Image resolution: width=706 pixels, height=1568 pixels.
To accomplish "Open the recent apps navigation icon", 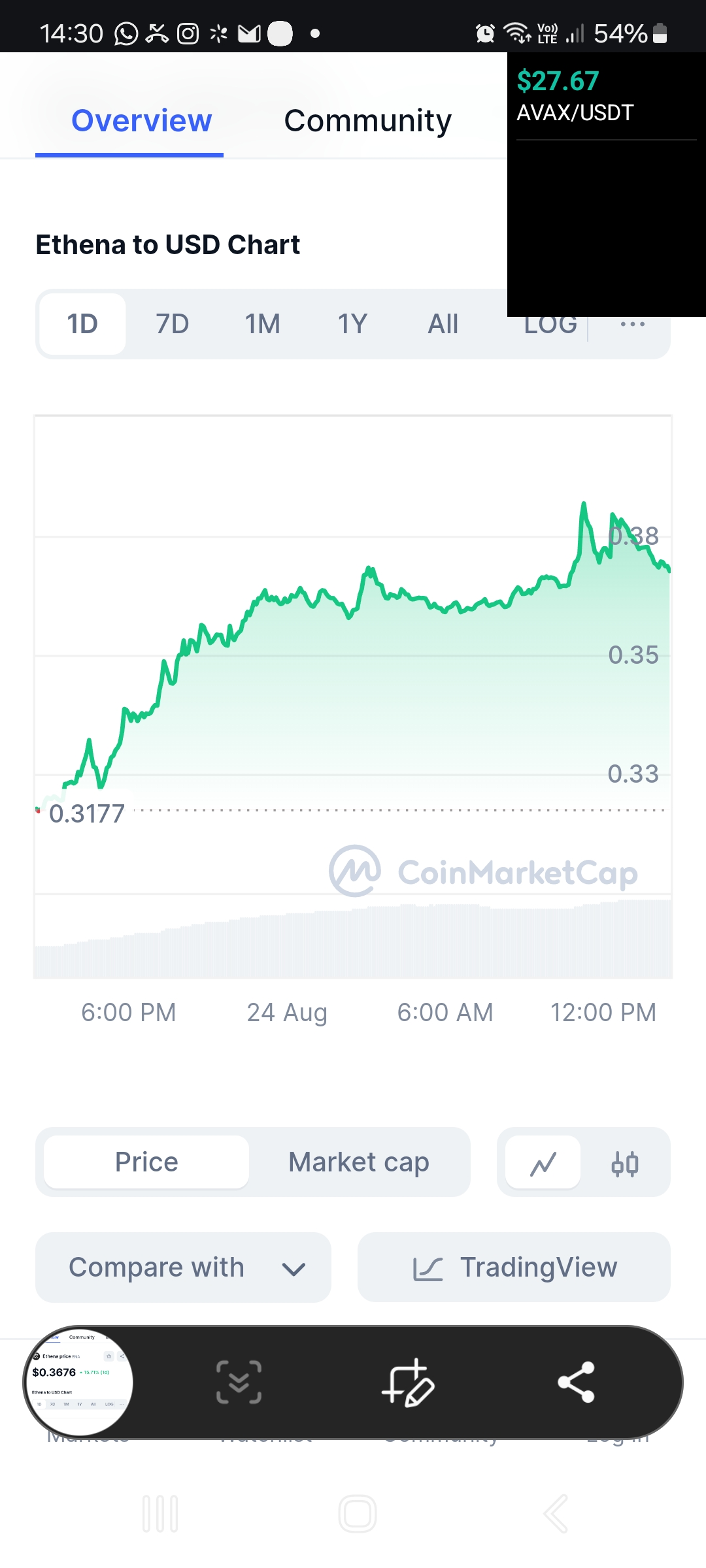I will (x=160, y=1513).
